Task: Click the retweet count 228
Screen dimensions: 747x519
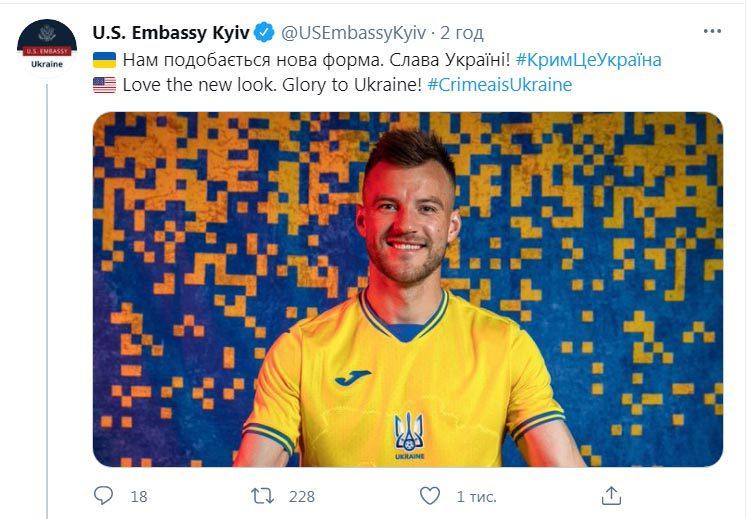Action: pyautogui.click(x=301, y=496)
